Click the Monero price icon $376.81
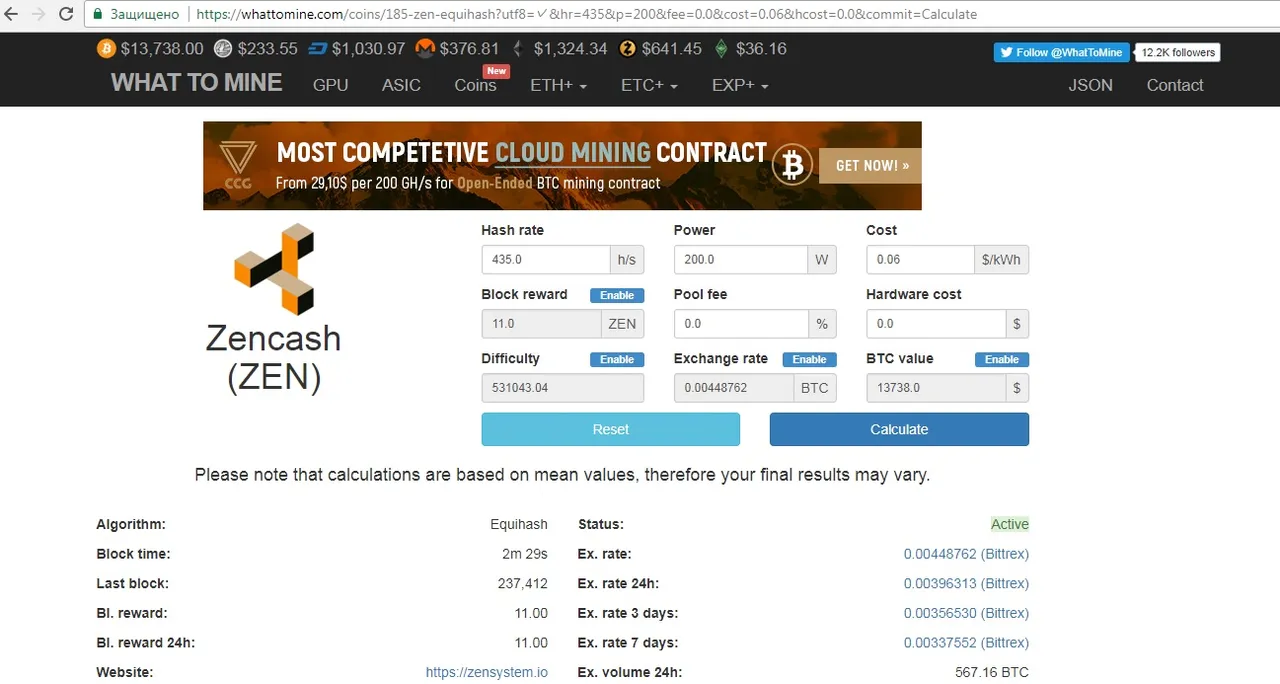The height and width of the screenshot is (684, 1280). pos(425,48)
